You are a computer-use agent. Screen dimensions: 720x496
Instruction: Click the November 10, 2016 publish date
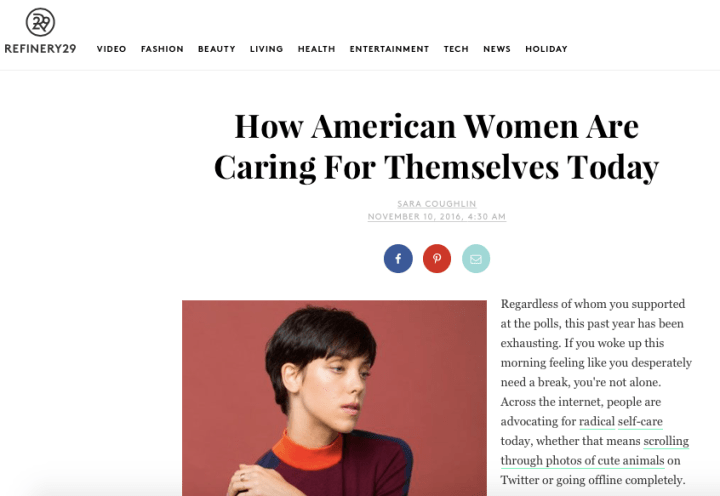point(436,217)
